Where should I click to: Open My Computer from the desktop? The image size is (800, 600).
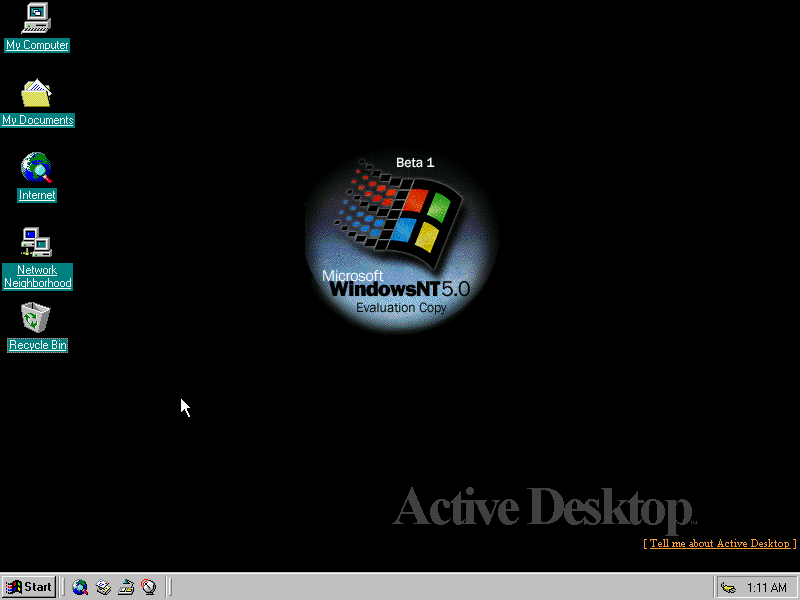37,18
